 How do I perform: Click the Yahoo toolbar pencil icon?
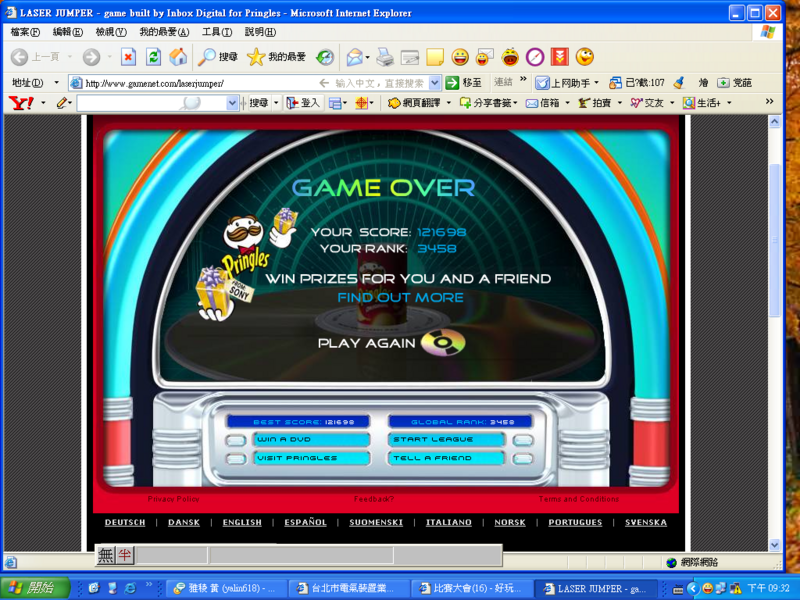[62, 103]
